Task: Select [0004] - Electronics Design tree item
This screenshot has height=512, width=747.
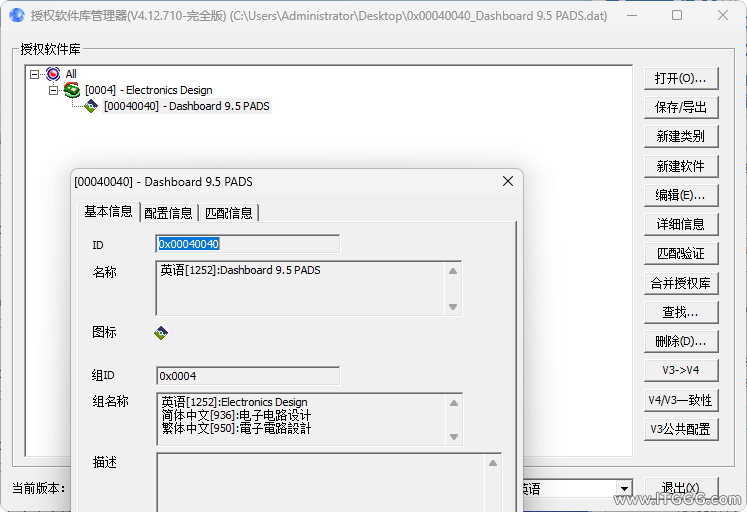Action: pyautogui.click(x=149, y=90)
